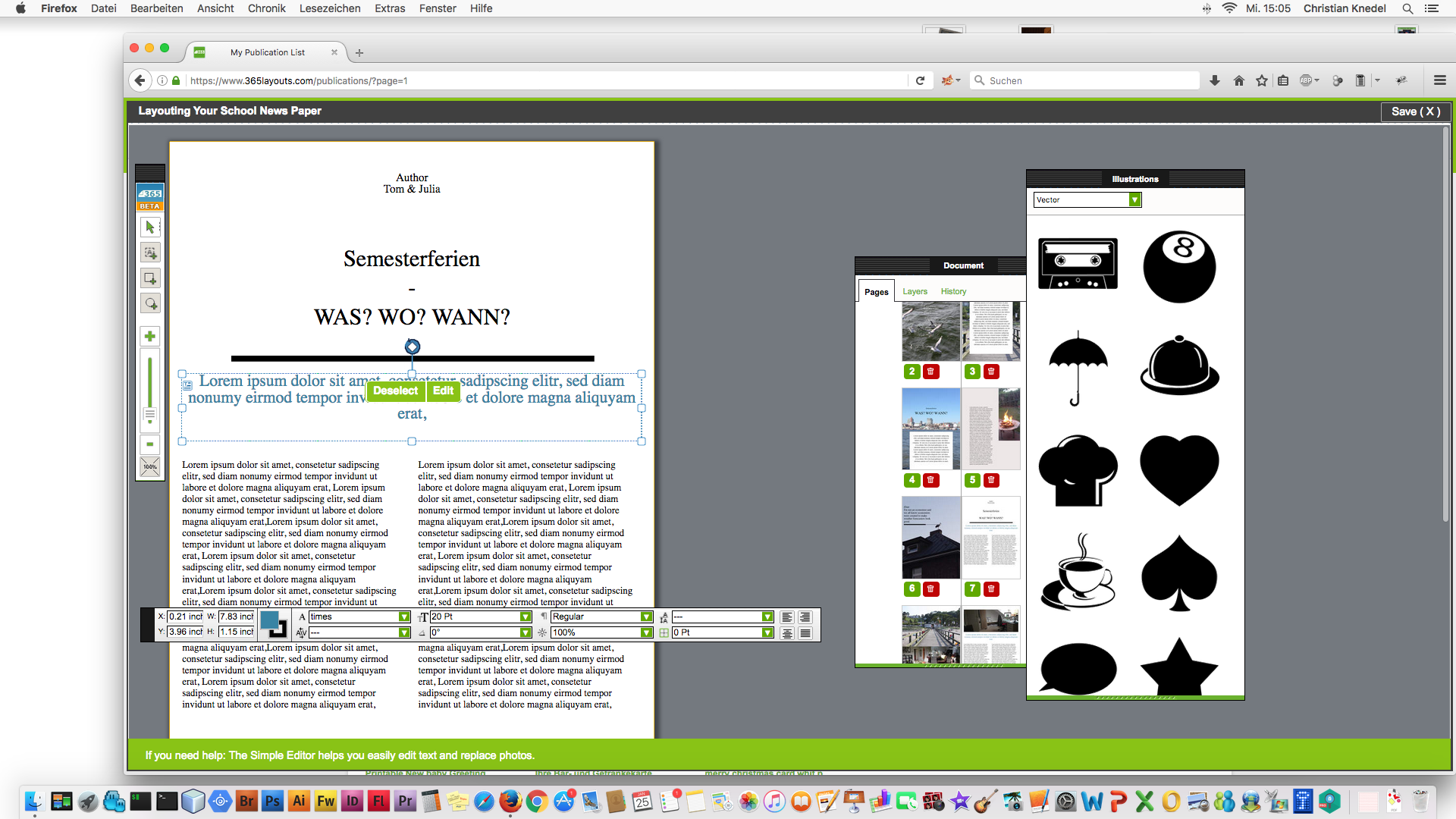
Task: Reset zoom to 100%
Action: pos(149,466)
